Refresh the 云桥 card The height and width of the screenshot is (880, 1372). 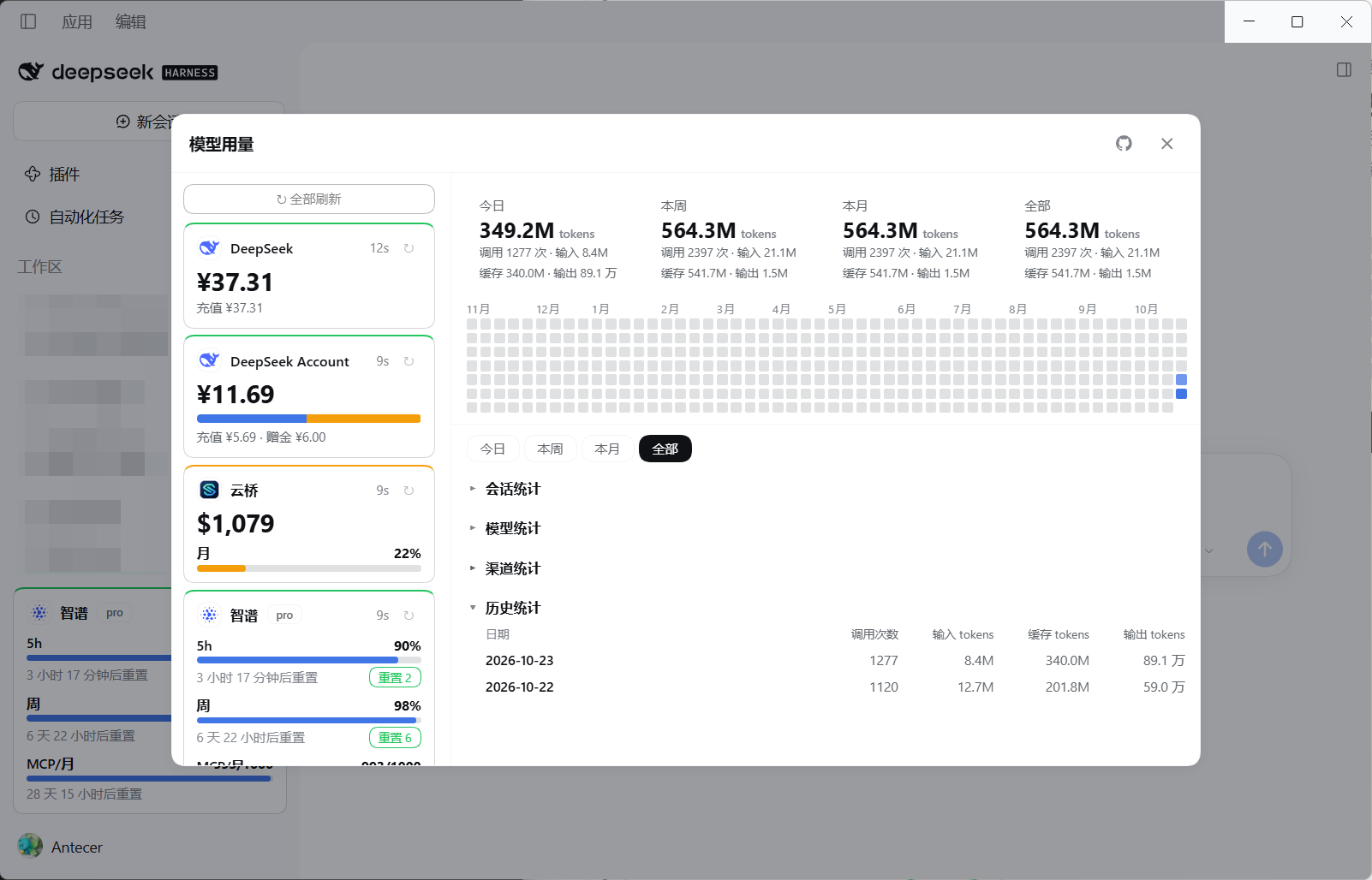pos(409,491)
